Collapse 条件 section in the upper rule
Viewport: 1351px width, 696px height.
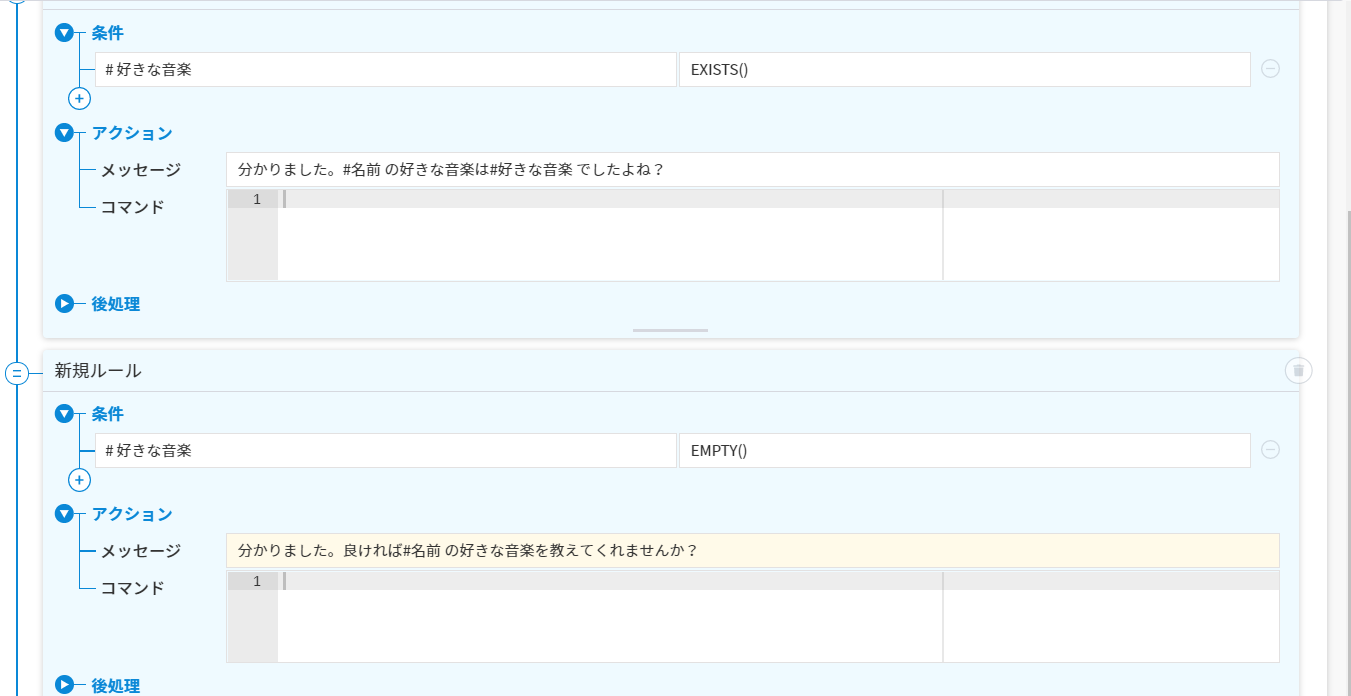[x=65, y=33]
